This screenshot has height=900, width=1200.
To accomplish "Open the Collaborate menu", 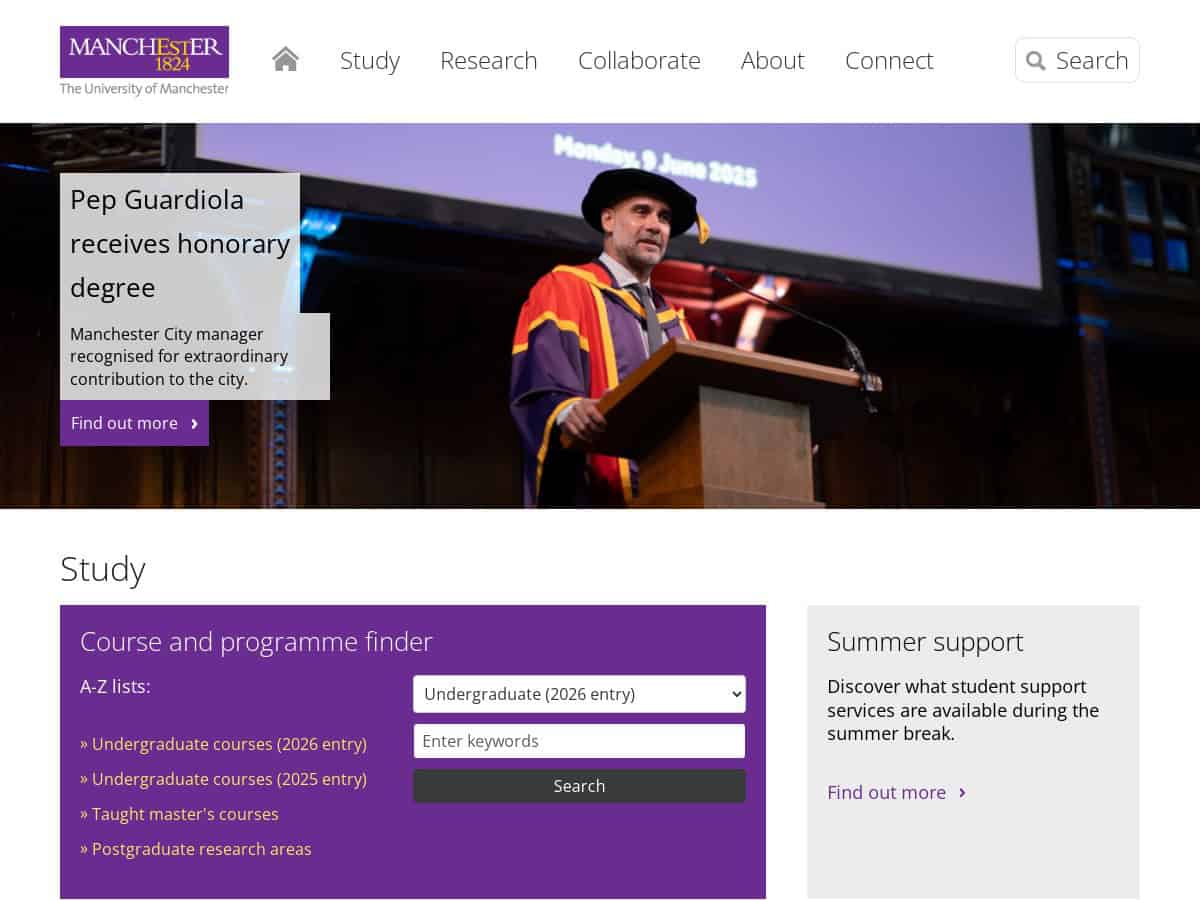I will pyautogui.click(x=639, y=60).
